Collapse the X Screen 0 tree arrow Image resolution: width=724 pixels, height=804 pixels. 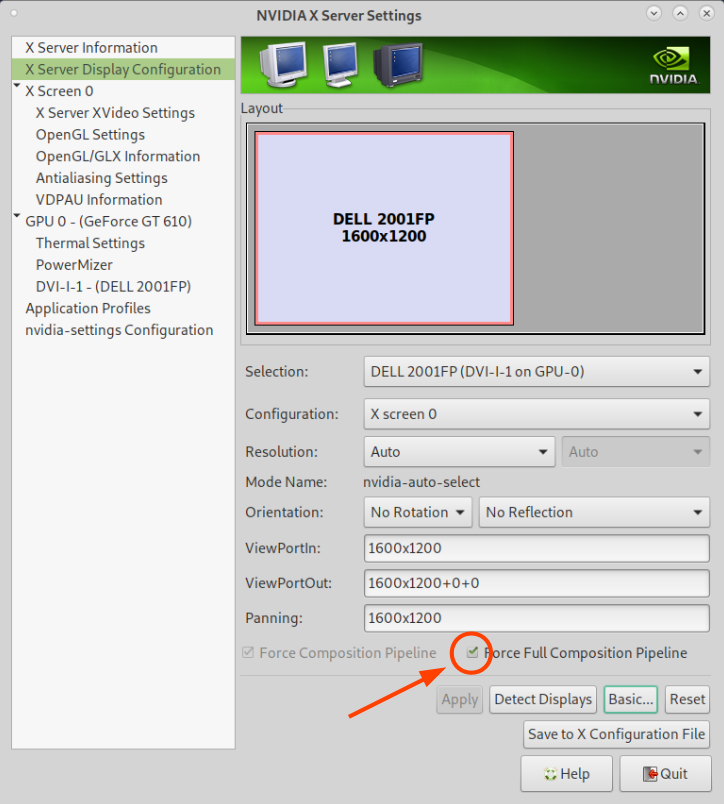[x=17, y=86]
